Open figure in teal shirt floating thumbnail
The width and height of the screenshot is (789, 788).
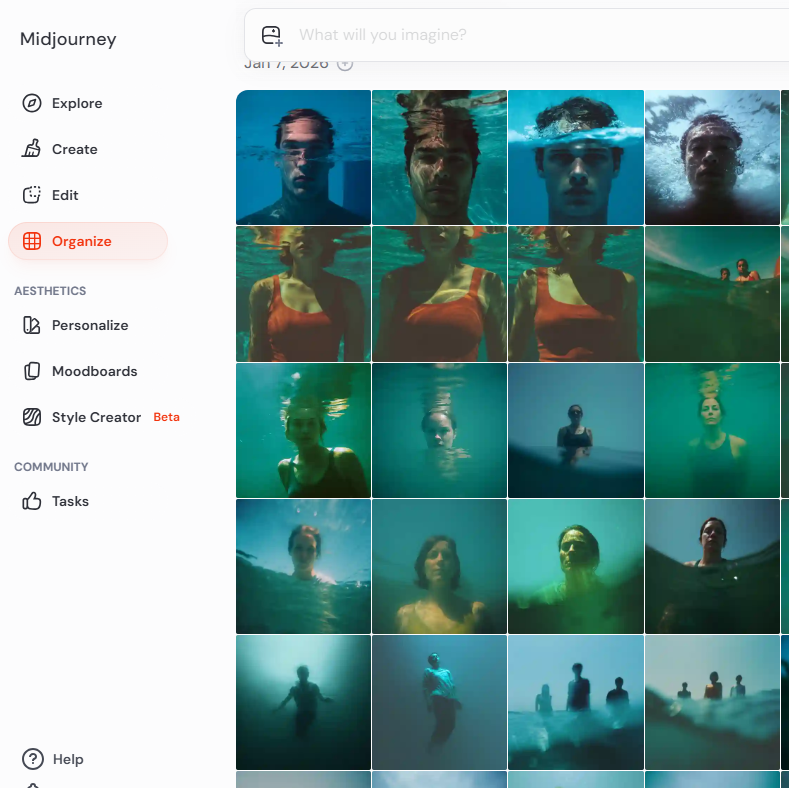(x=439, y=702)
